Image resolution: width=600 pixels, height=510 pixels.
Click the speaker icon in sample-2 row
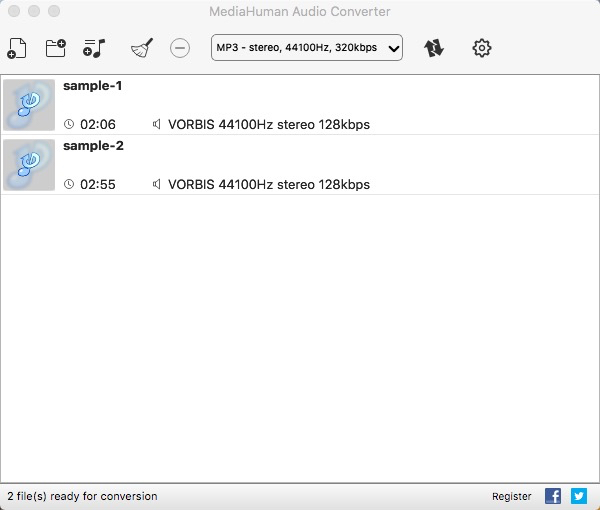[x=156, y=184]
